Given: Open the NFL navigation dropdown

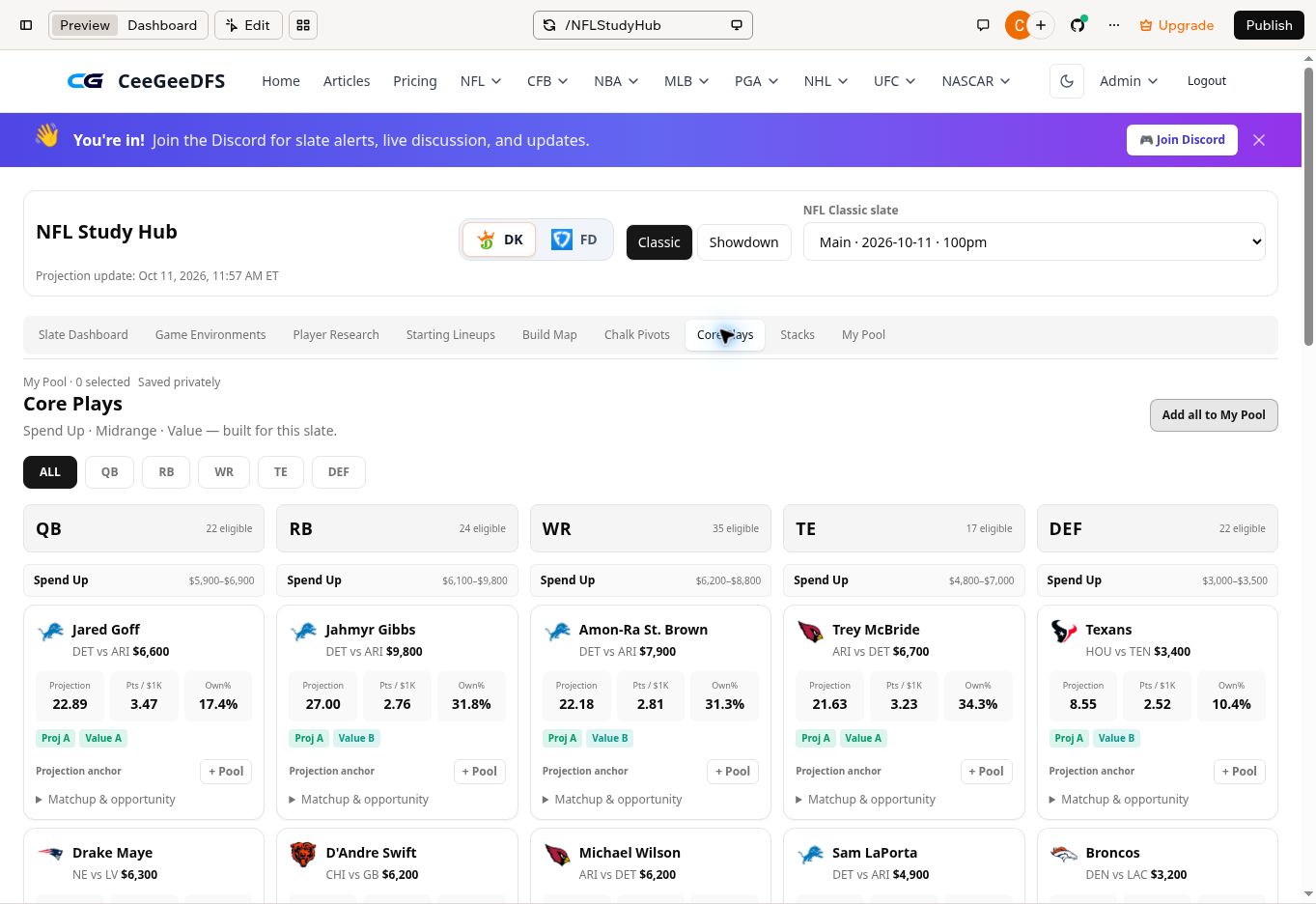Looking at the screenshot, I should pos(481,81).
